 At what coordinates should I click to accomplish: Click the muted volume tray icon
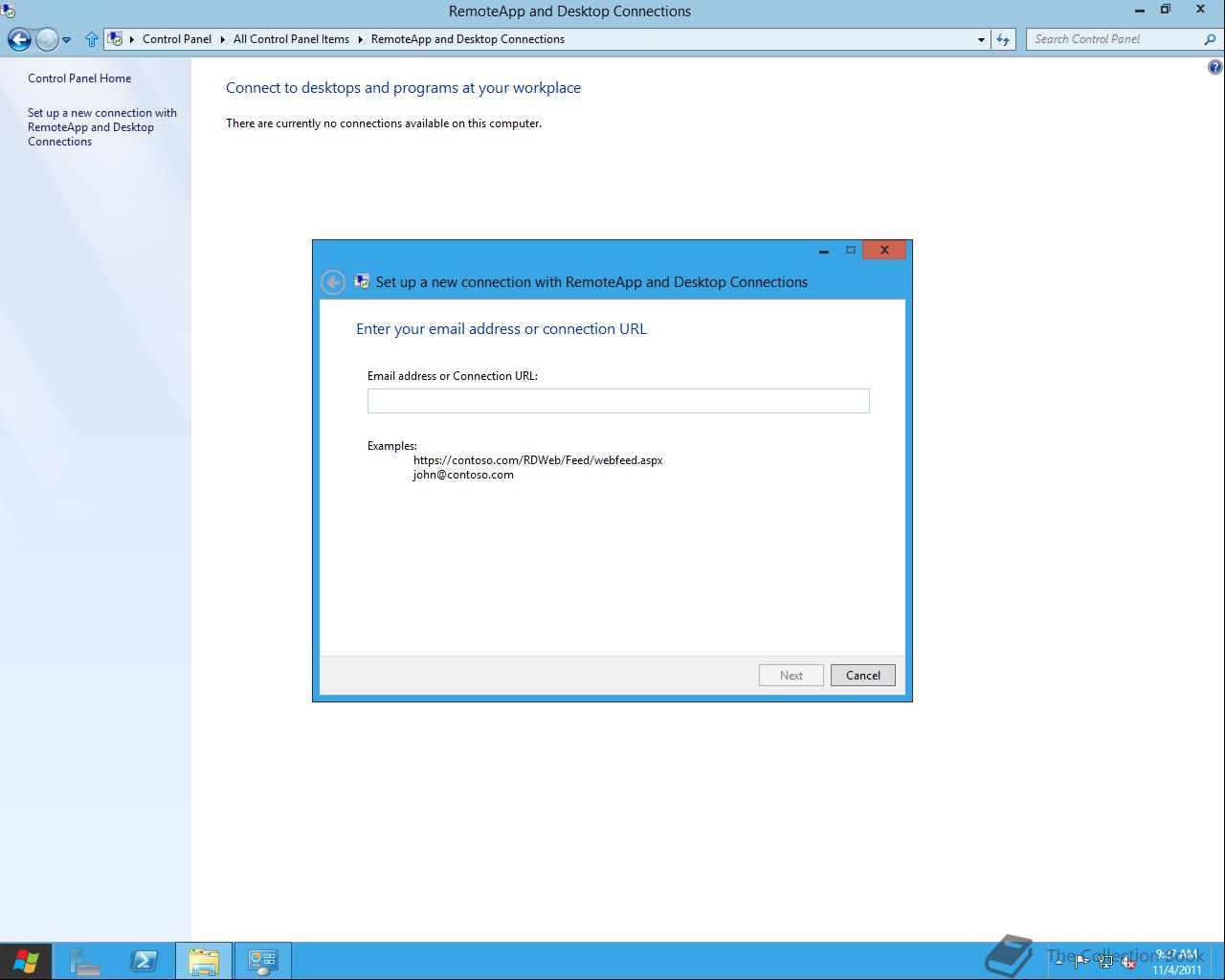click(1128, 962)
